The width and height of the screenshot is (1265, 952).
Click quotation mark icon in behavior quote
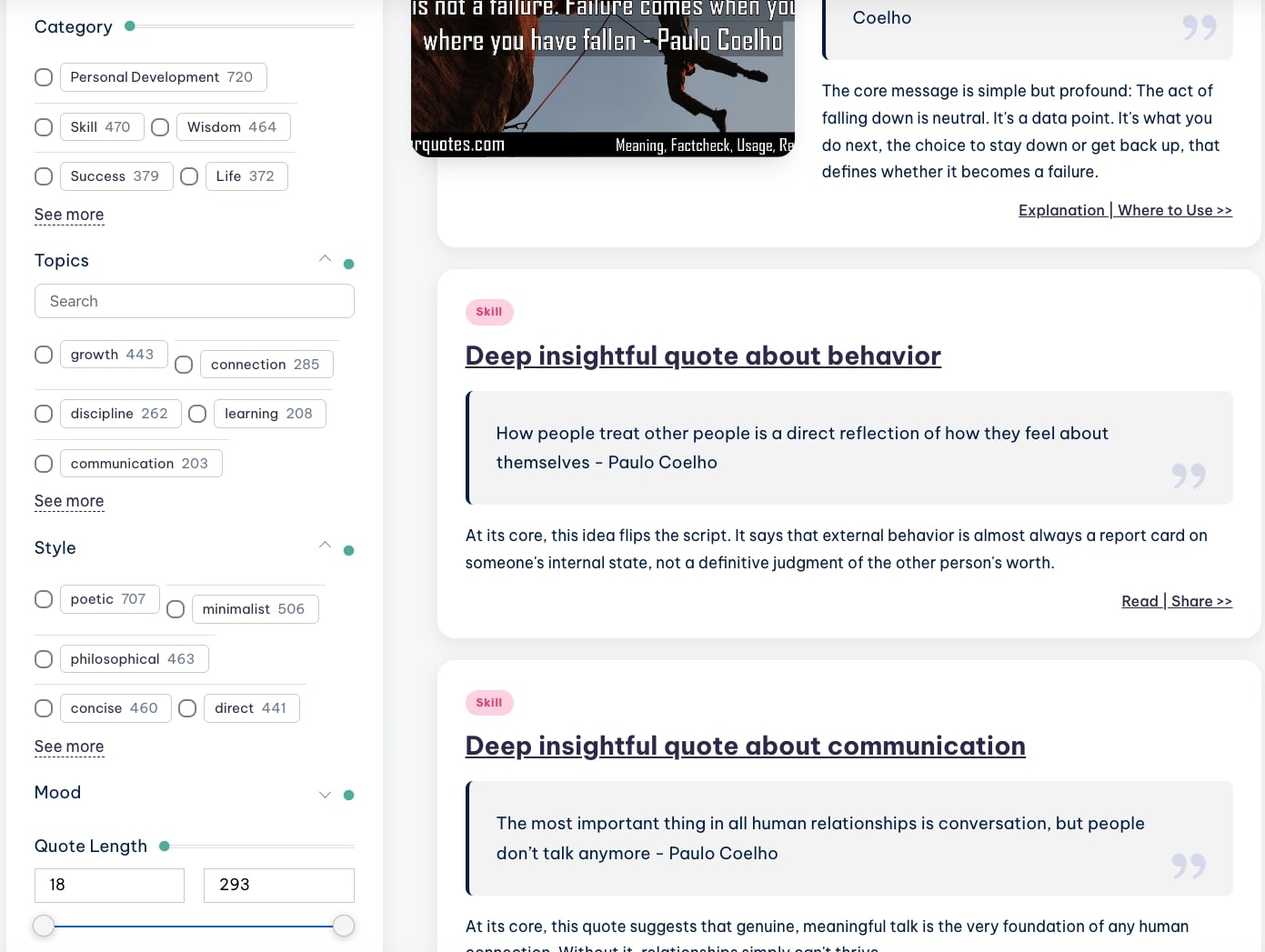click(1188, 476)
